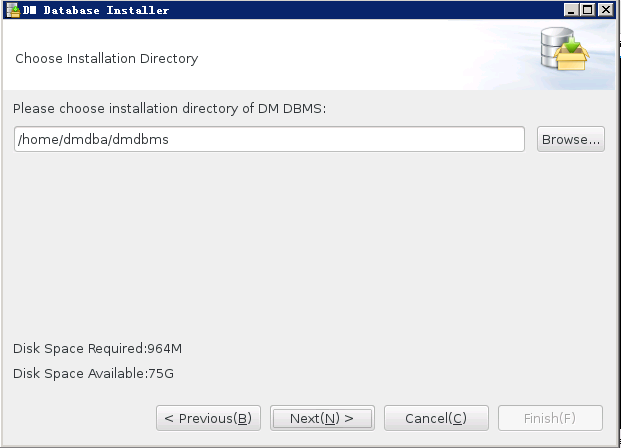Screen dimensions: 621x448
Task: Proceed with the Next(N) > button
Action: 322,418
